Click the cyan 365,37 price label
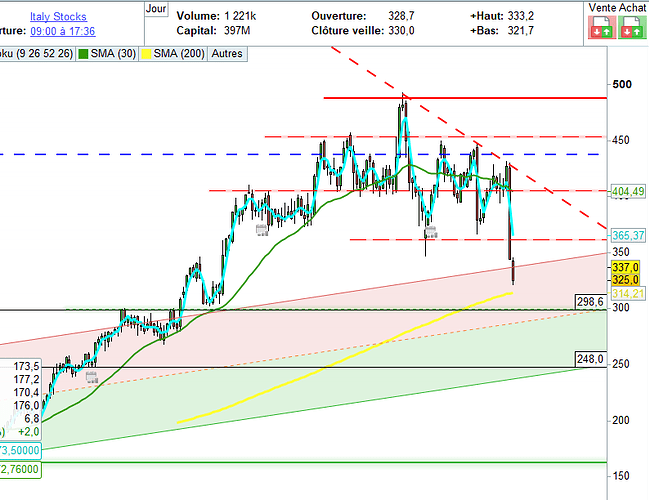Image resolution: width=649 pixels, height=500 pixels. tap(626, 235)
